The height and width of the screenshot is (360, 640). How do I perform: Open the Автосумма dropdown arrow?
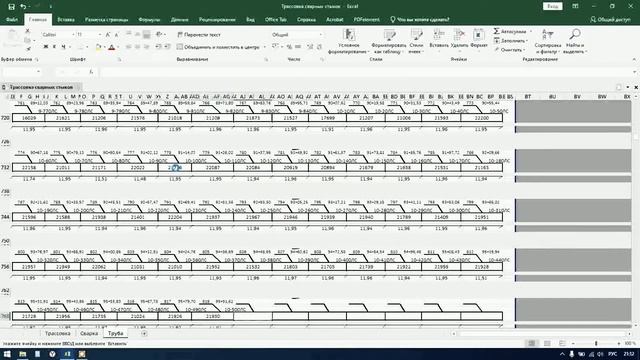click(x=531, y=31)
